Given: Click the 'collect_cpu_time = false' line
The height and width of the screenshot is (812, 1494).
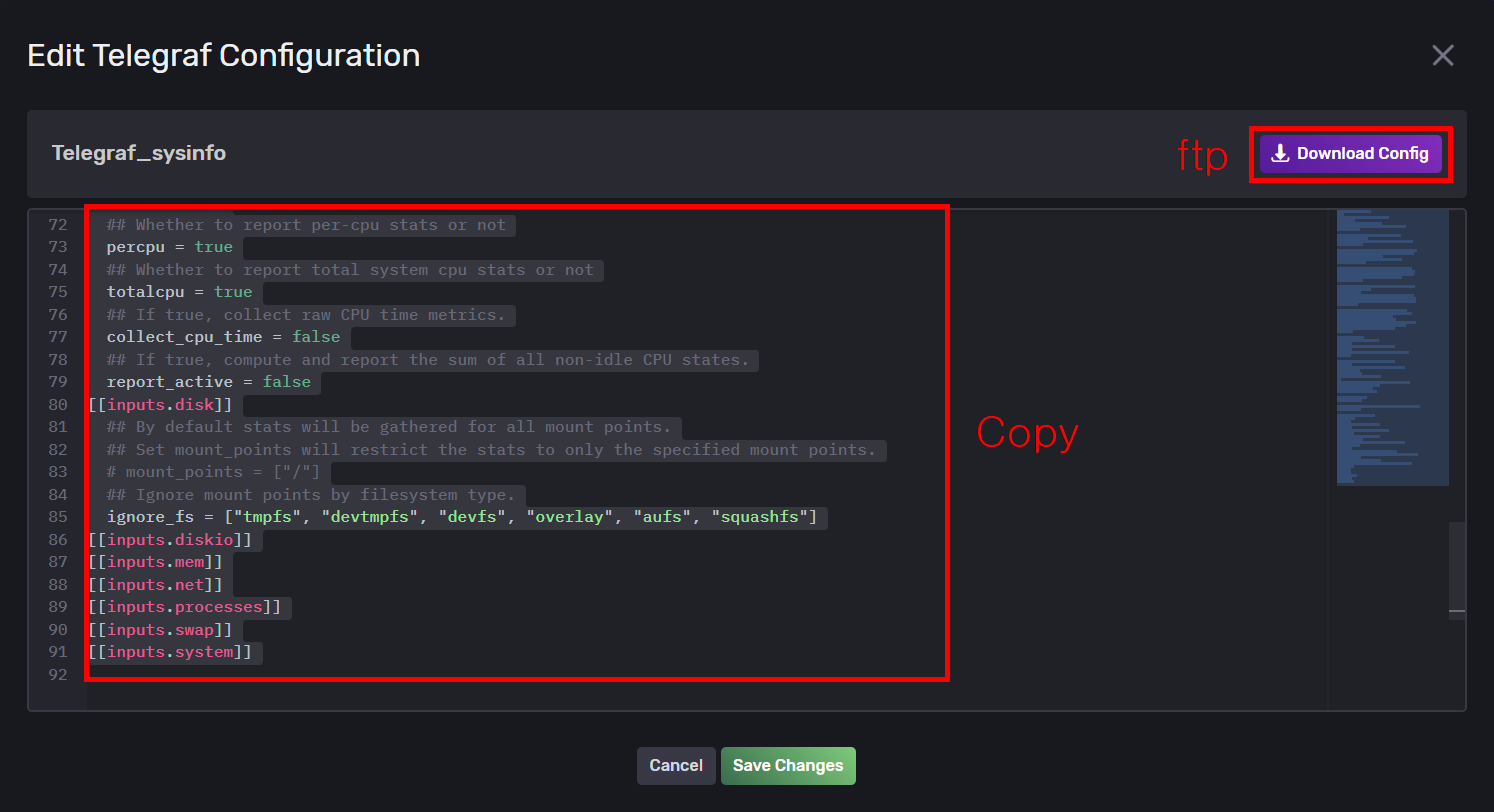Looking at the screenshot, I should (x=223, y=337).
